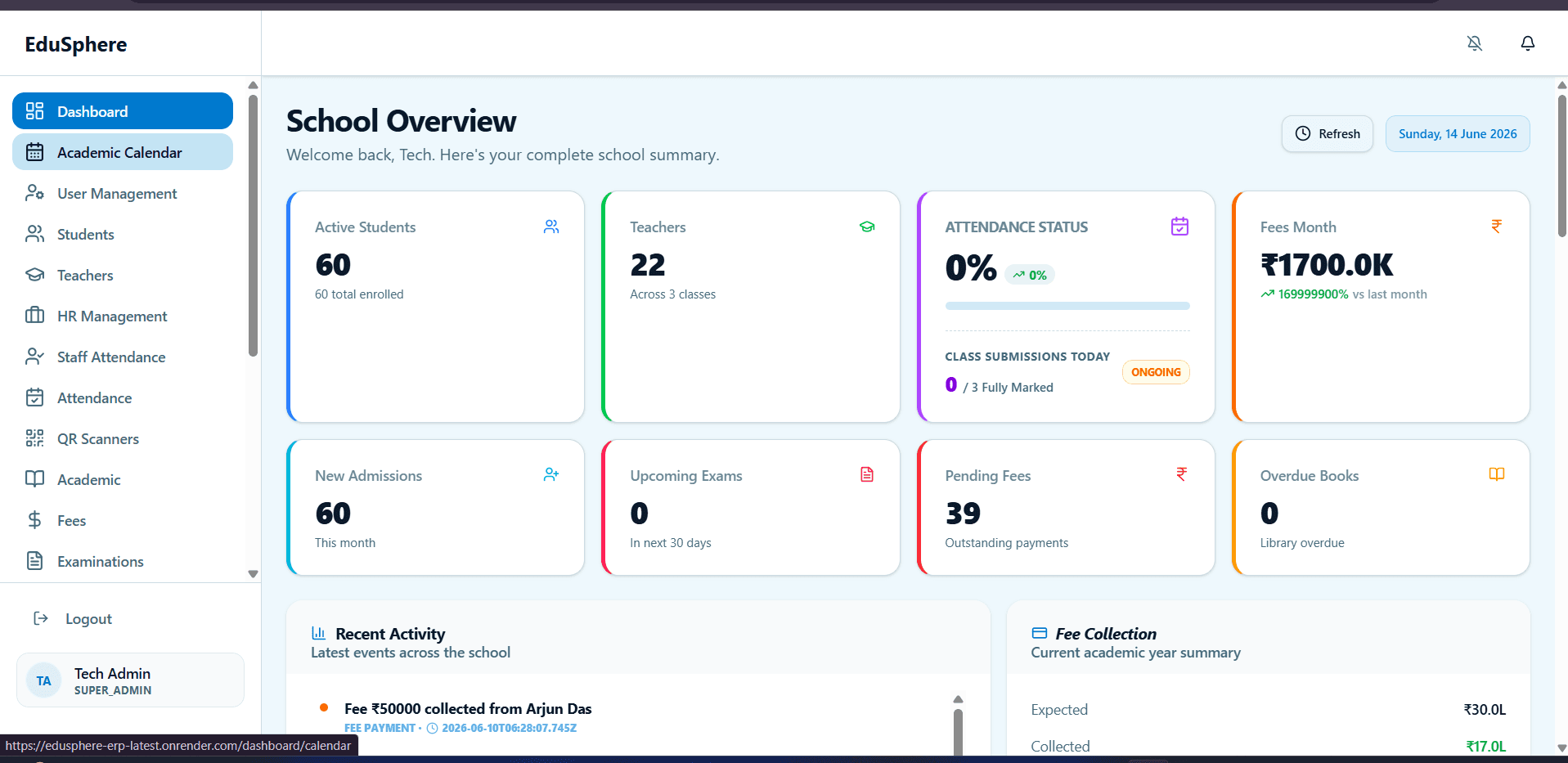Refresh the school overview data
The height and width of the screenshot is (763, 1568).
coord(1327,133)
